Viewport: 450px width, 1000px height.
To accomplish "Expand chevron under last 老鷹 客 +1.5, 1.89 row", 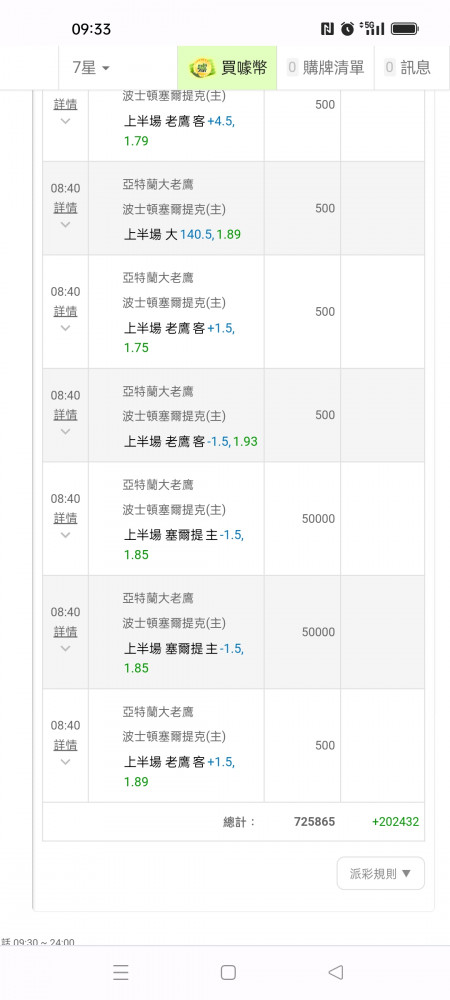I will pyautogui.click(x=65, y=761).
